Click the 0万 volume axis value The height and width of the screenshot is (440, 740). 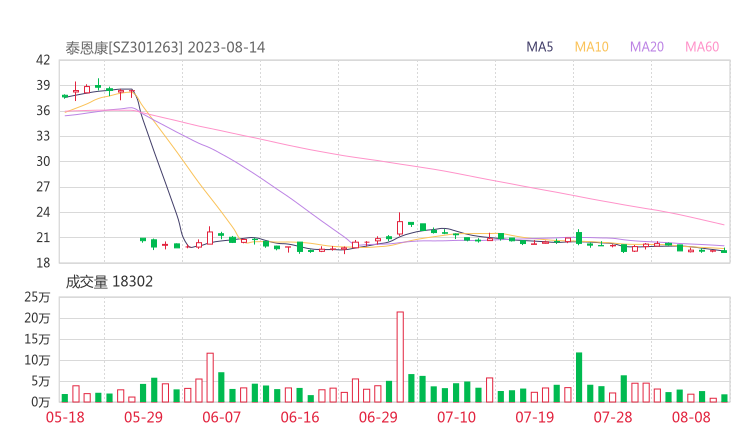[40, 402]
